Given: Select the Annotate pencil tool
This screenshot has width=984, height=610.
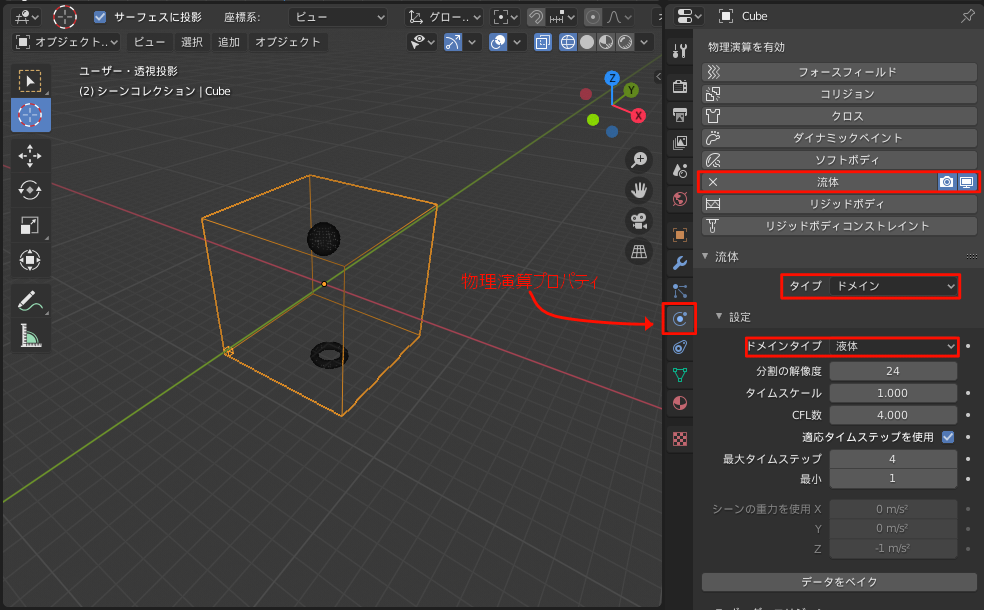Looking at the screenshot, I should (x=30, y=301).
